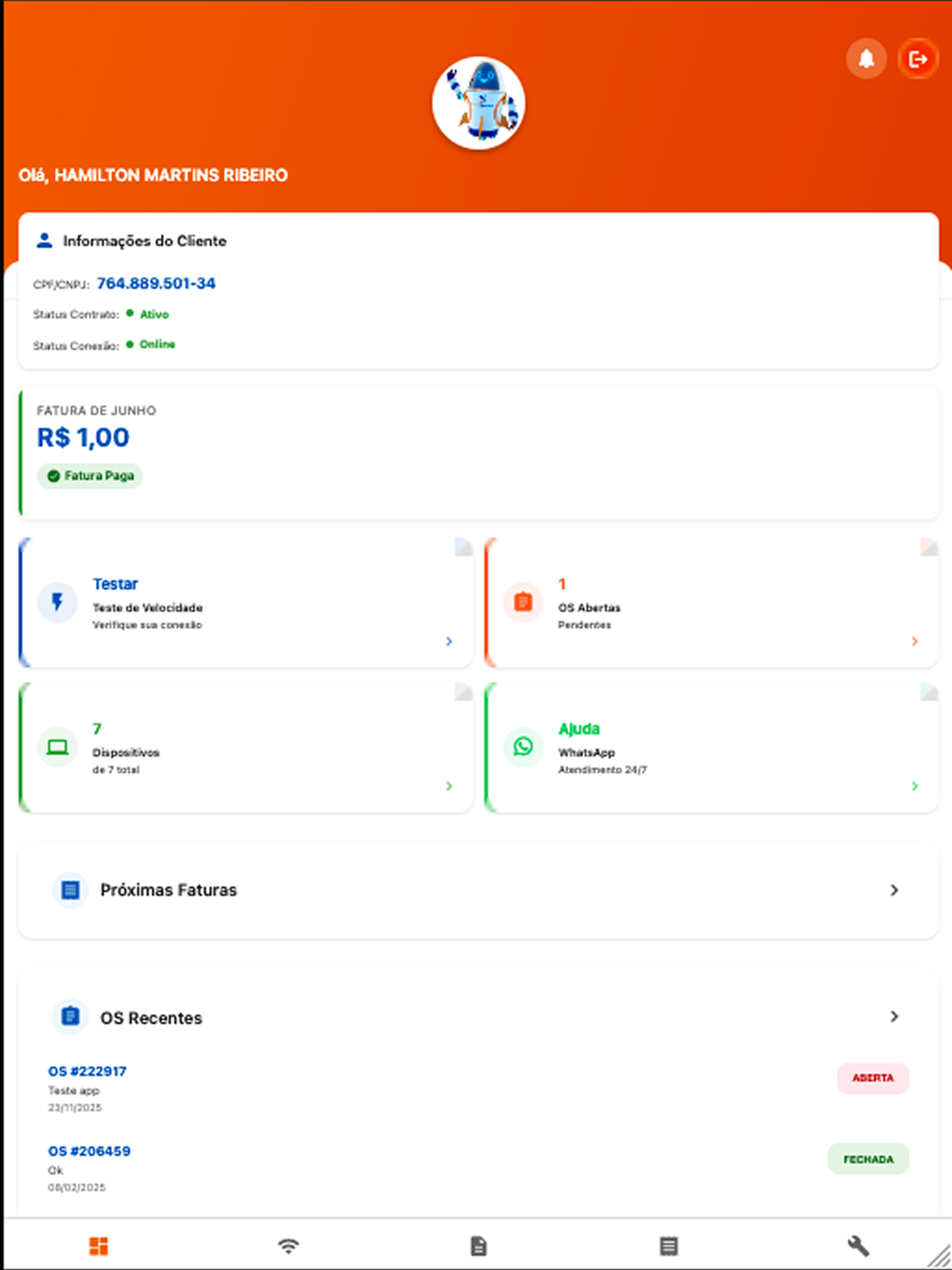The height and width of the screenshot is (1270, 952).
Task: Open Próximas Faturas section
Action: point(479,891)
